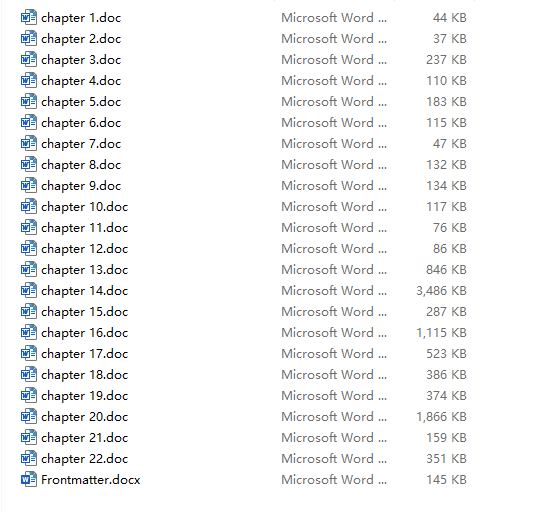This screenshot has height=513, width=552.
Task: Select the Frontmatter.docx file icon
Action: coord(29,480)
